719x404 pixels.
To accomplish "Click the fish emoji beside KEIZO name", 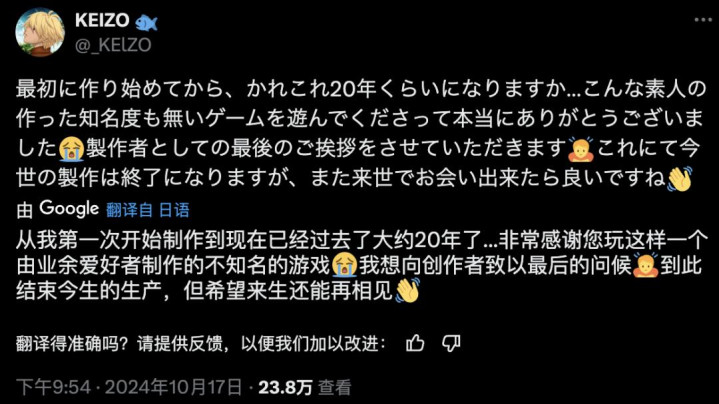I will click(x=146, y=22).
